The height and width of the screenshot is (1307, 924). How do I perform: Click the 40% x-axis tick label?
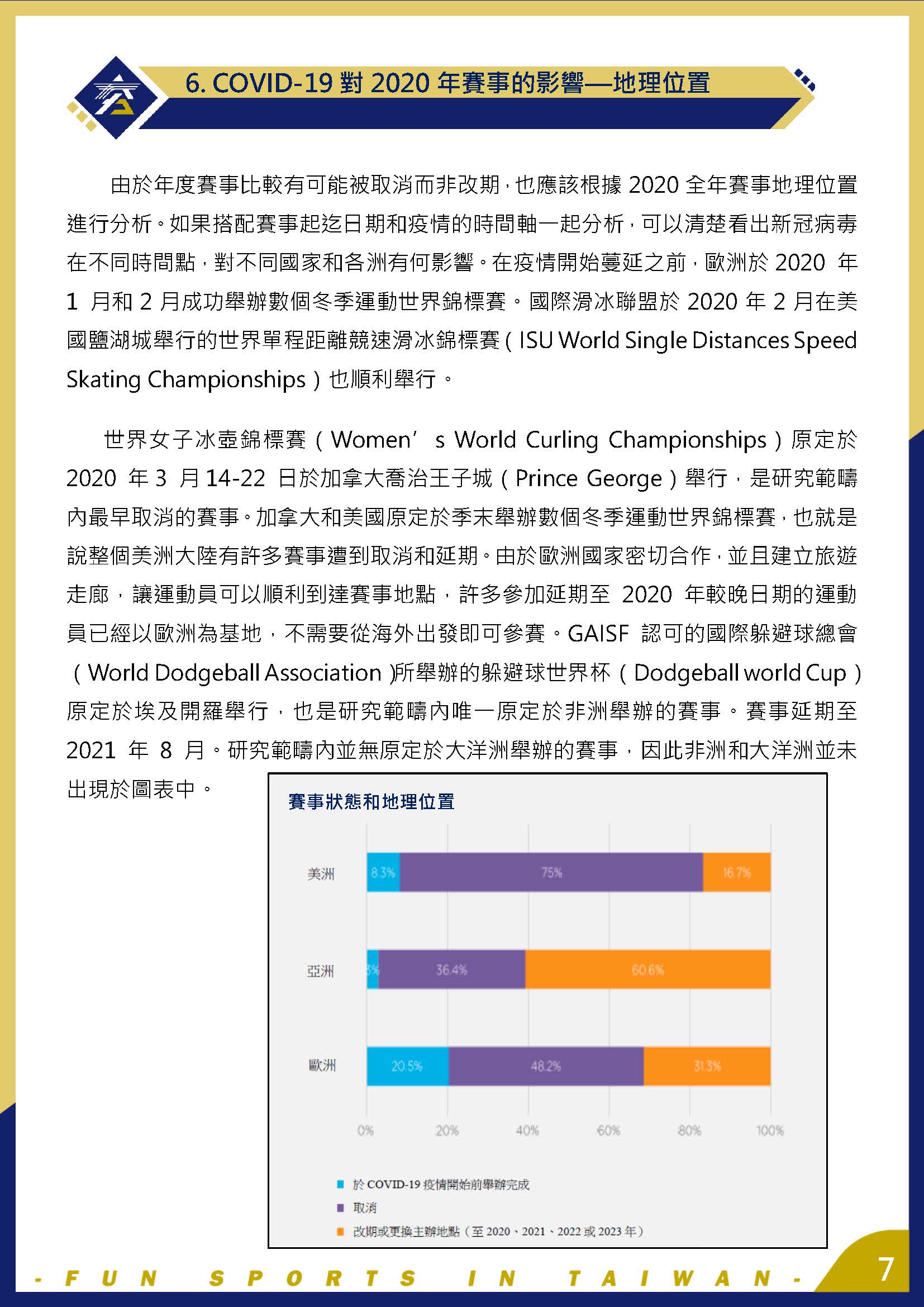527,1130
